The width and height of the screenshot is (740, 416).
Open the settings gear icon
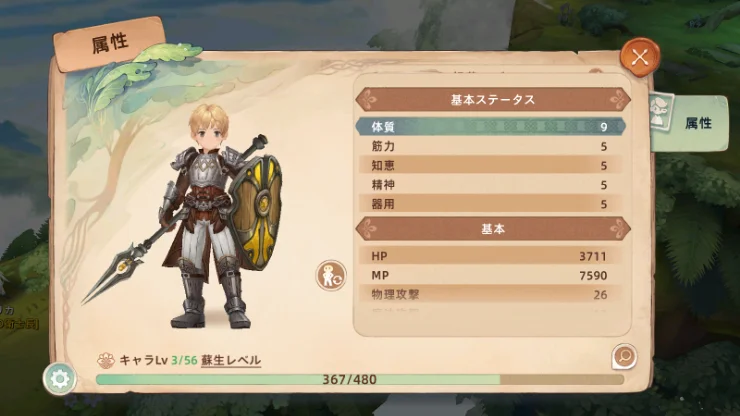[59, 379]
